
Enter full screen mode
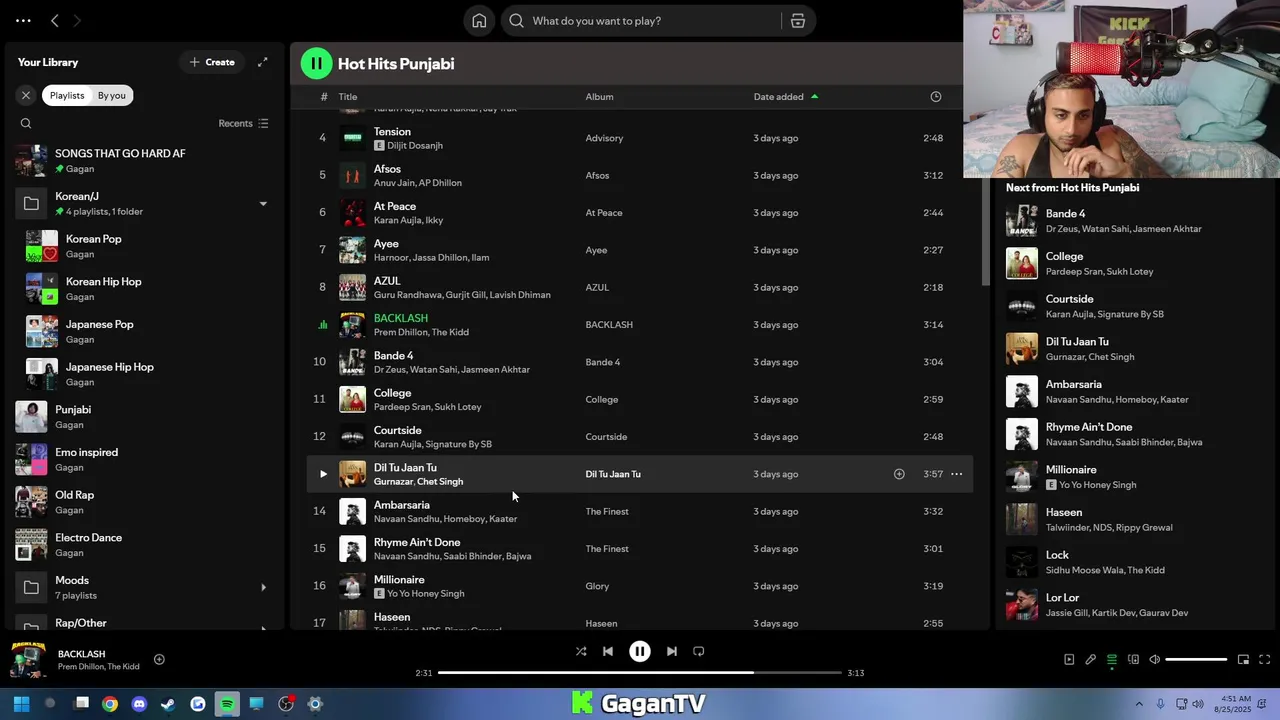tap(1264, 660)
